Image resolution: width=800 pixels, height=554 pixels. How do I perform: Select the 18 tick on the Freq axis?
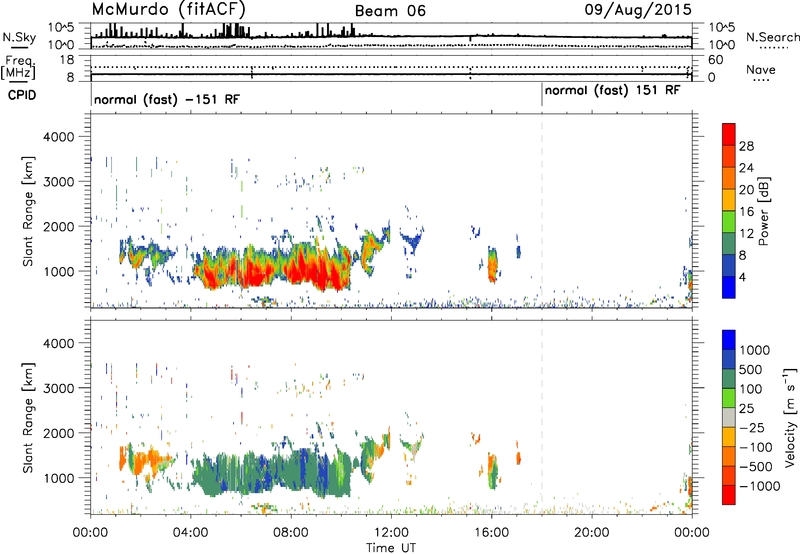tap(66, 60)
